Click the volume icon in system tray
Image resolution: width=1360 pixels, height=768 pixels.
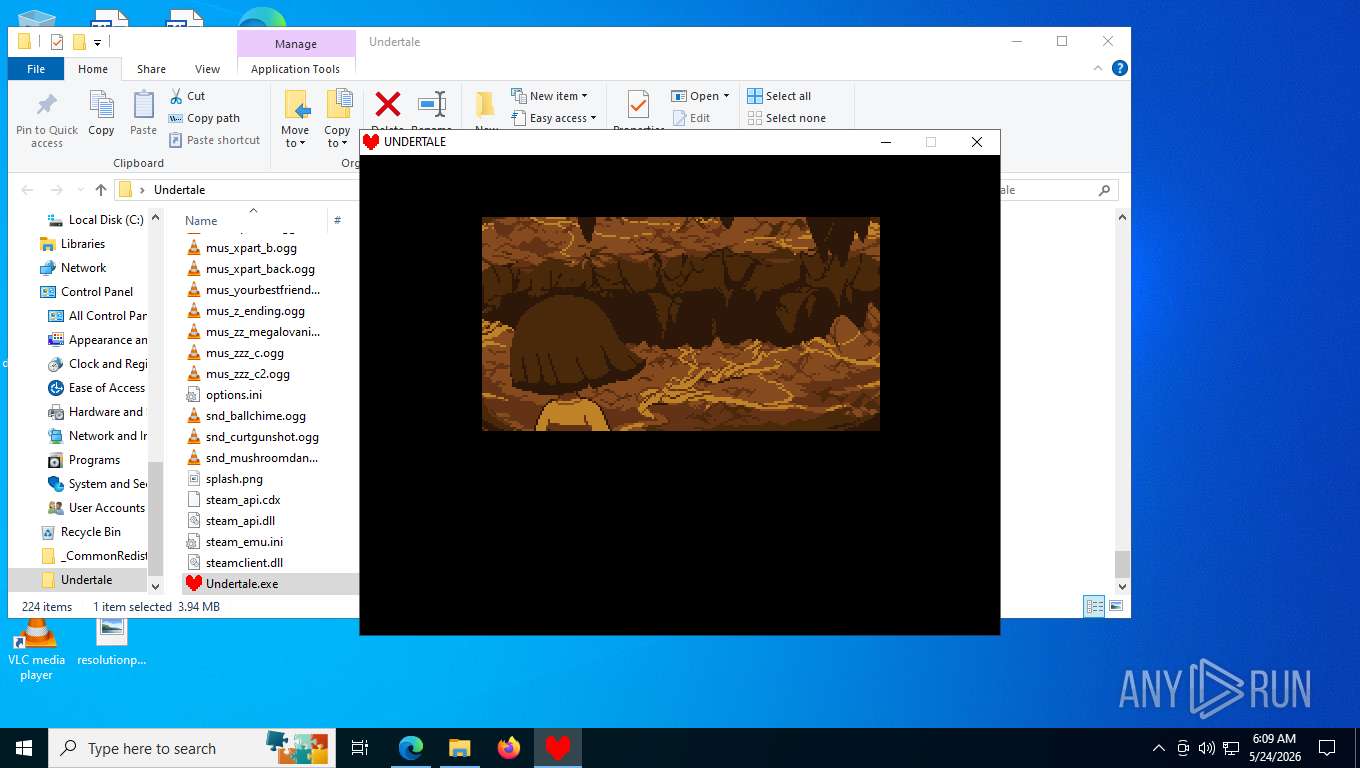point(1206,748)
